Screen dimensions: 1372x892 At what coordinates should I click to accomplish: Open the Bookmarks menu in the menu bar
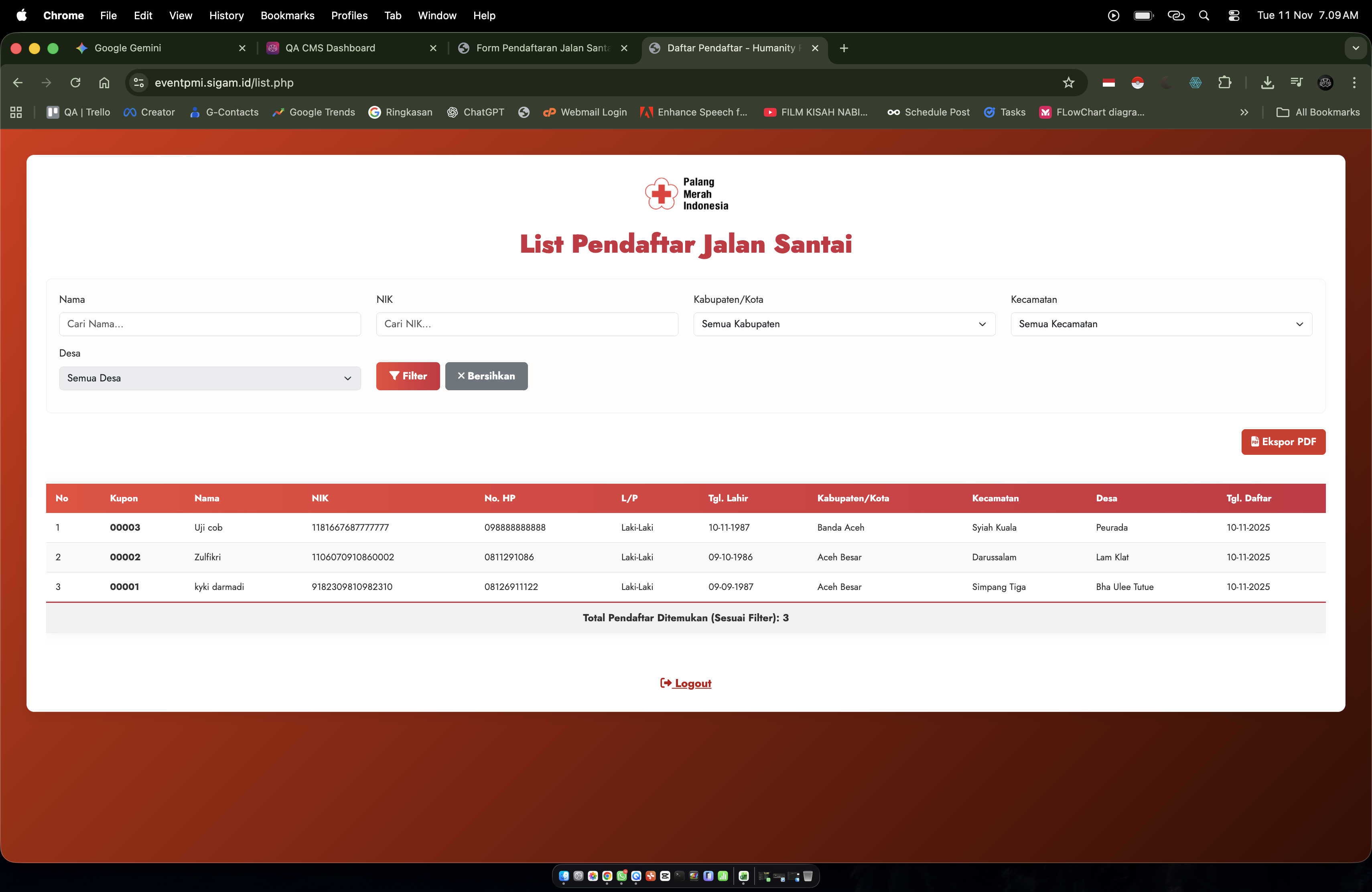(287, 16)
